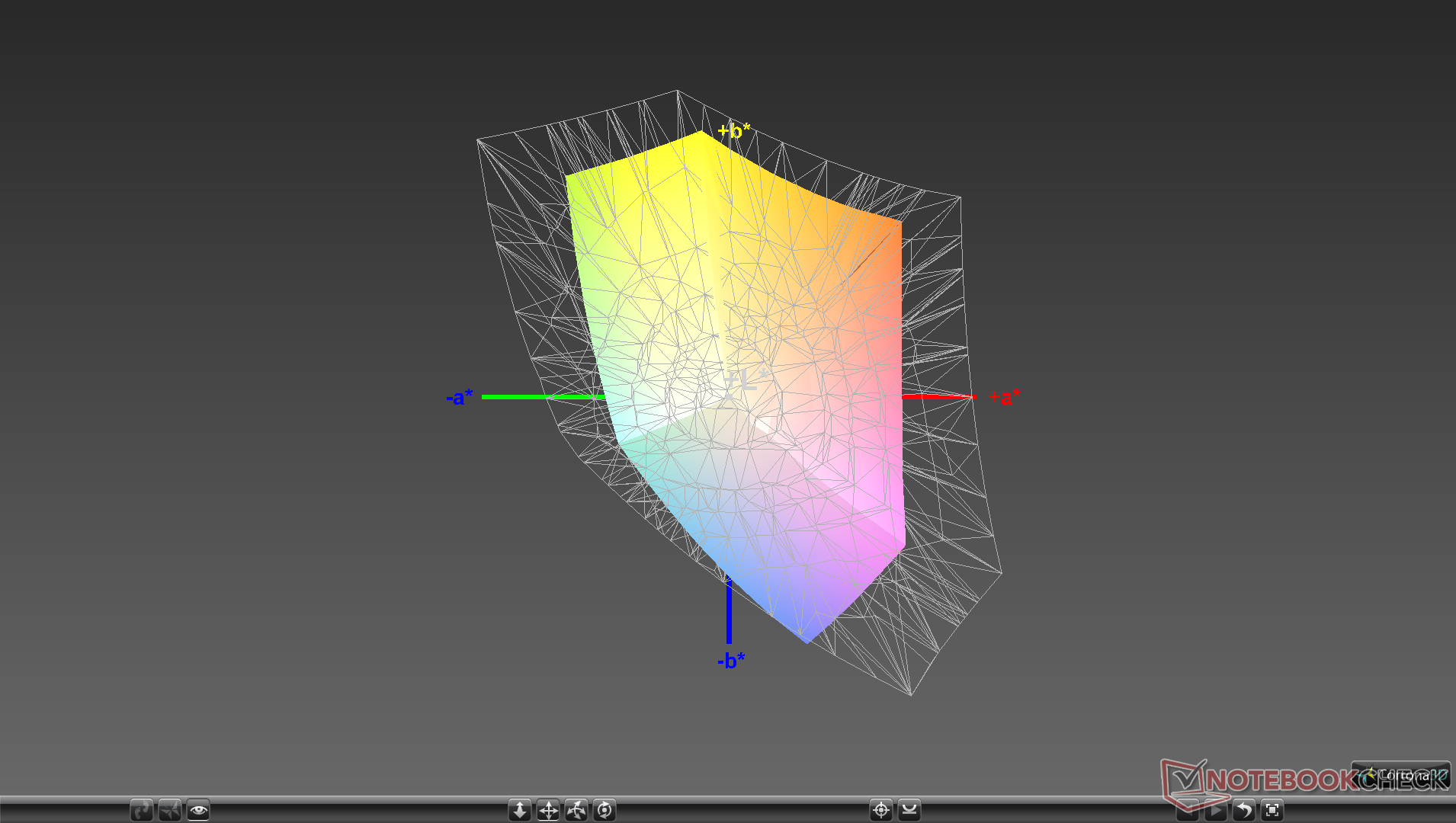The image size is (1456, 823).
Task: Select the Fly navigation mode icon
Action: point(170,809)
